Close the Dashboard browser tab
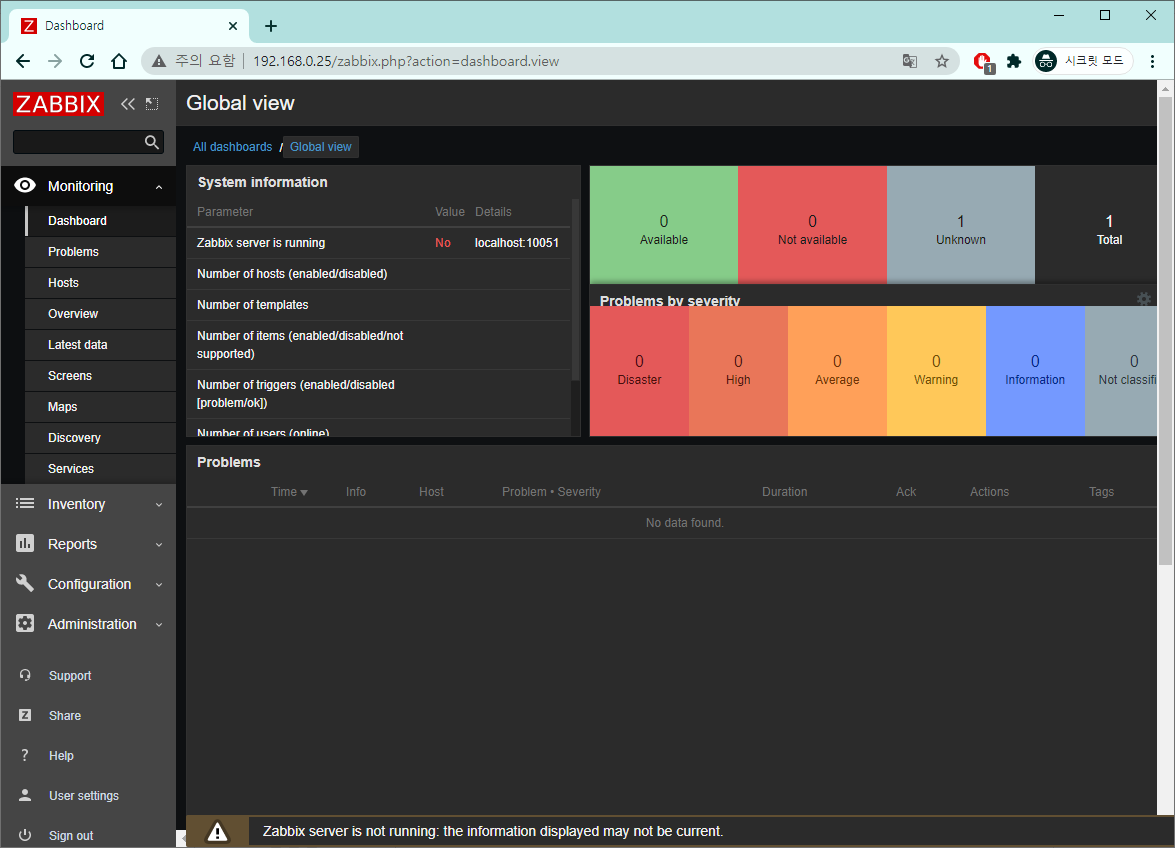 233,26
